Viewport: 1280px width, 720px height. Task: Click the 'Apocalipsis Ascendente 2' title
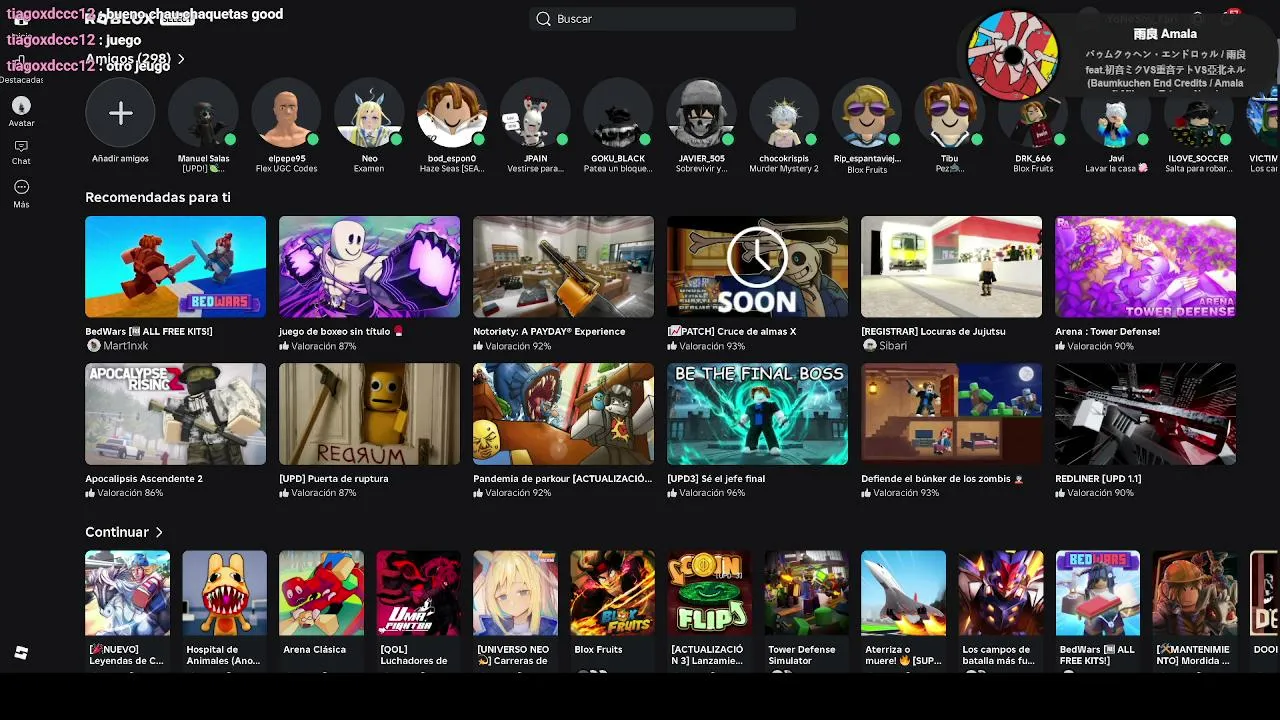(144, 479)
